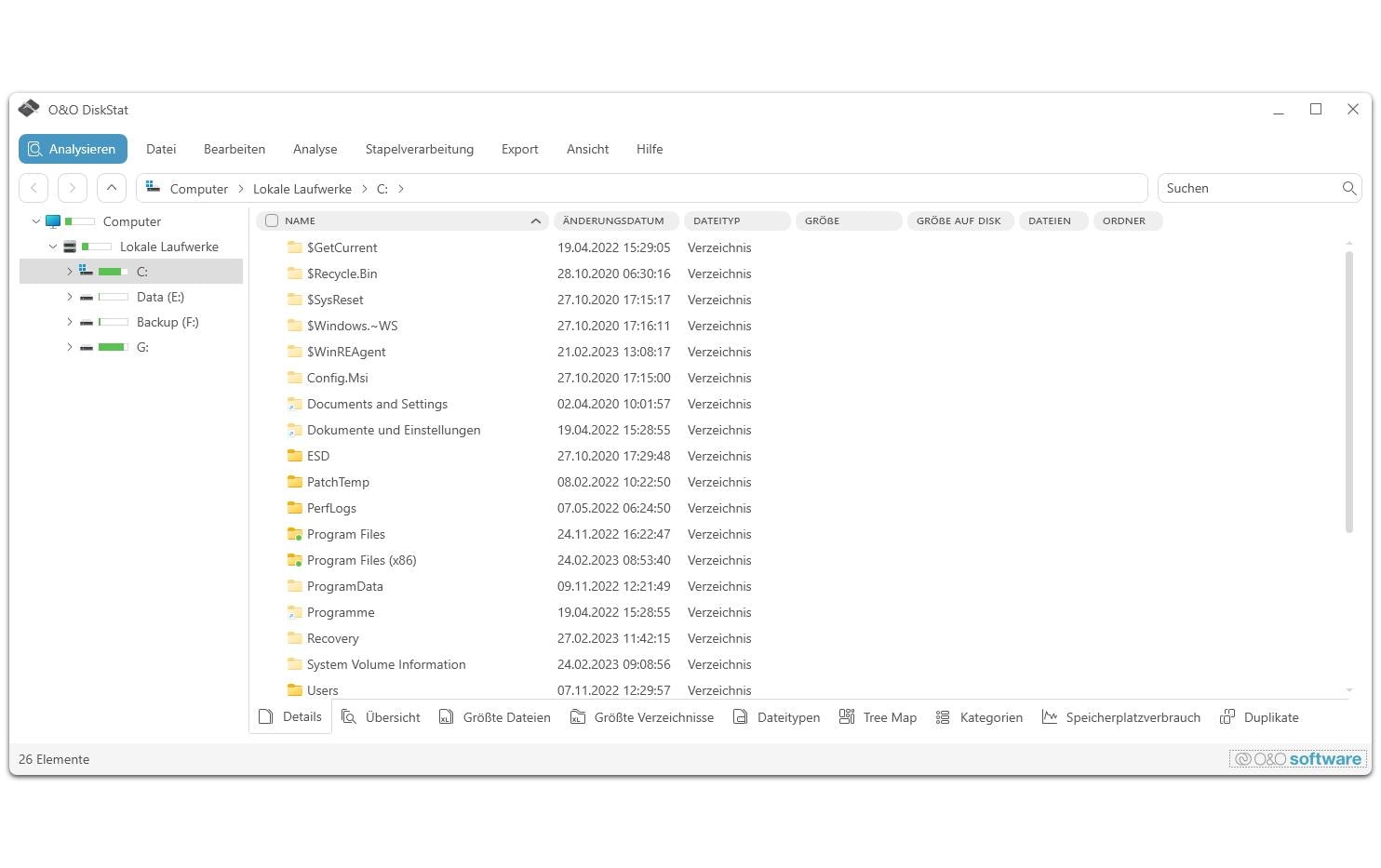1381x868 pixels.
Task: Select the ProgramData folder row
Action: coord(800,586)
